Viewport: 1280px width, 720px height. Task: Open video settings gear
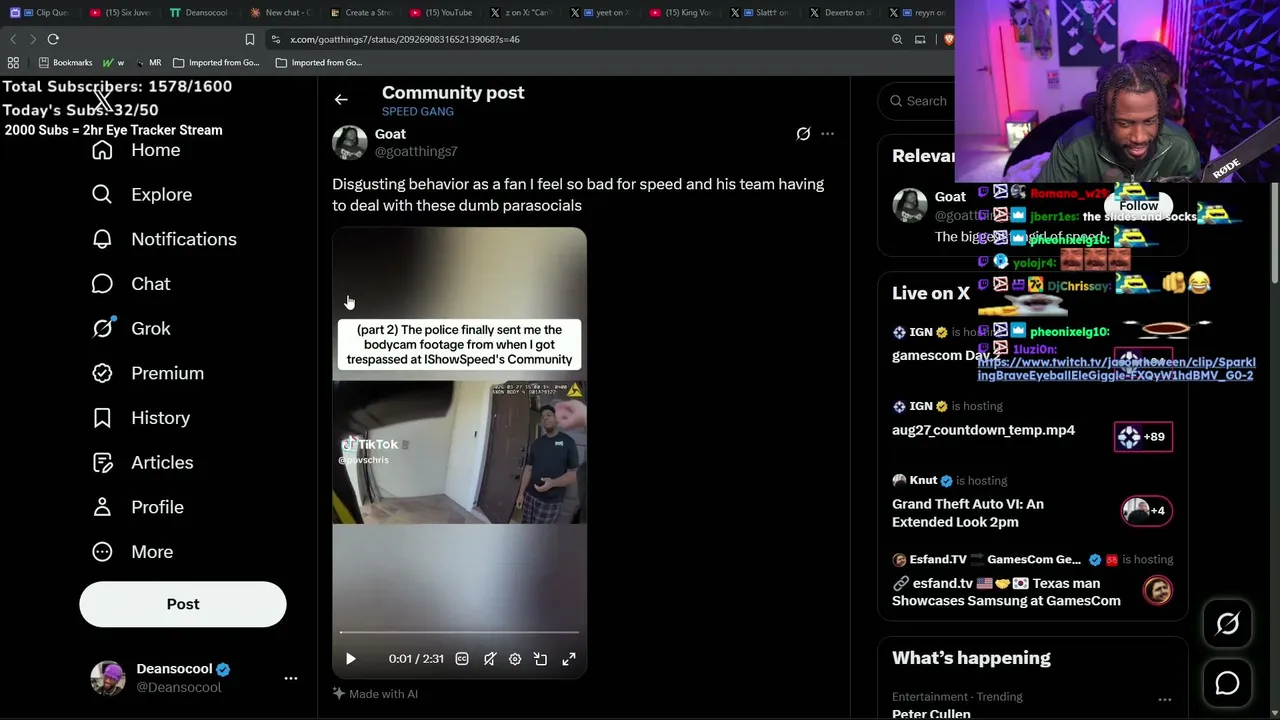pos(515,659)
